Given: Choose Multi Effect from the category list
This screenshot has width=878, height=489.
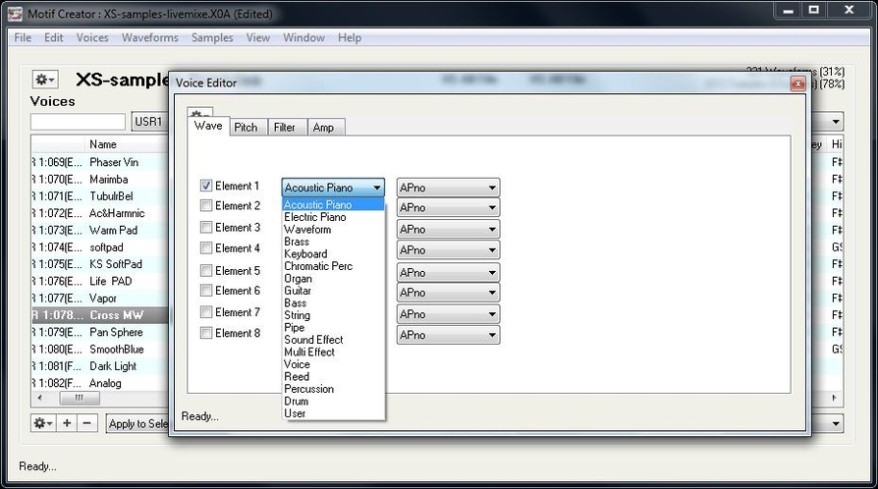Looking at the screenshot, I should click(x=333, y=352).
